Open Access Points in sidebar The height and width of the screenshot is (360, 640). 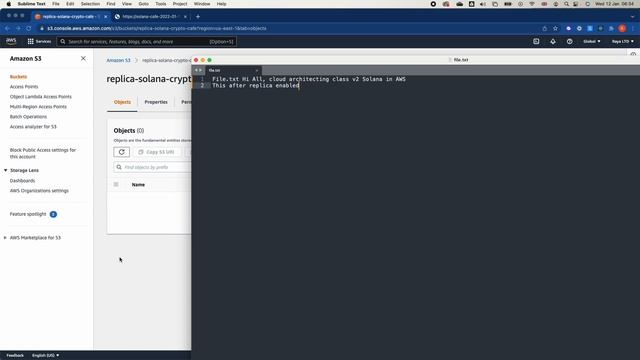coord(24,87)
